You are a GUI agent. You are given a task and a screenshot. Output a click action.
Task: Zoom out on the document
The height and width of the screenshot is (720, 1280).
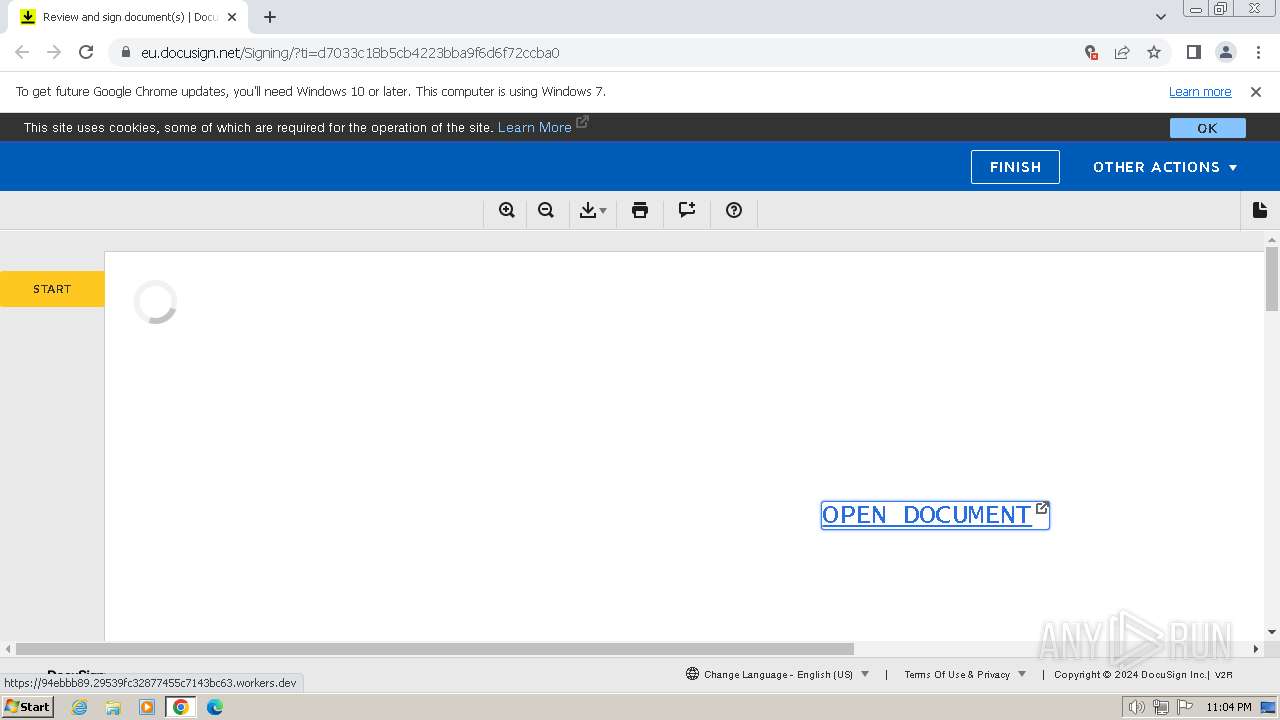tap(546, 210)
